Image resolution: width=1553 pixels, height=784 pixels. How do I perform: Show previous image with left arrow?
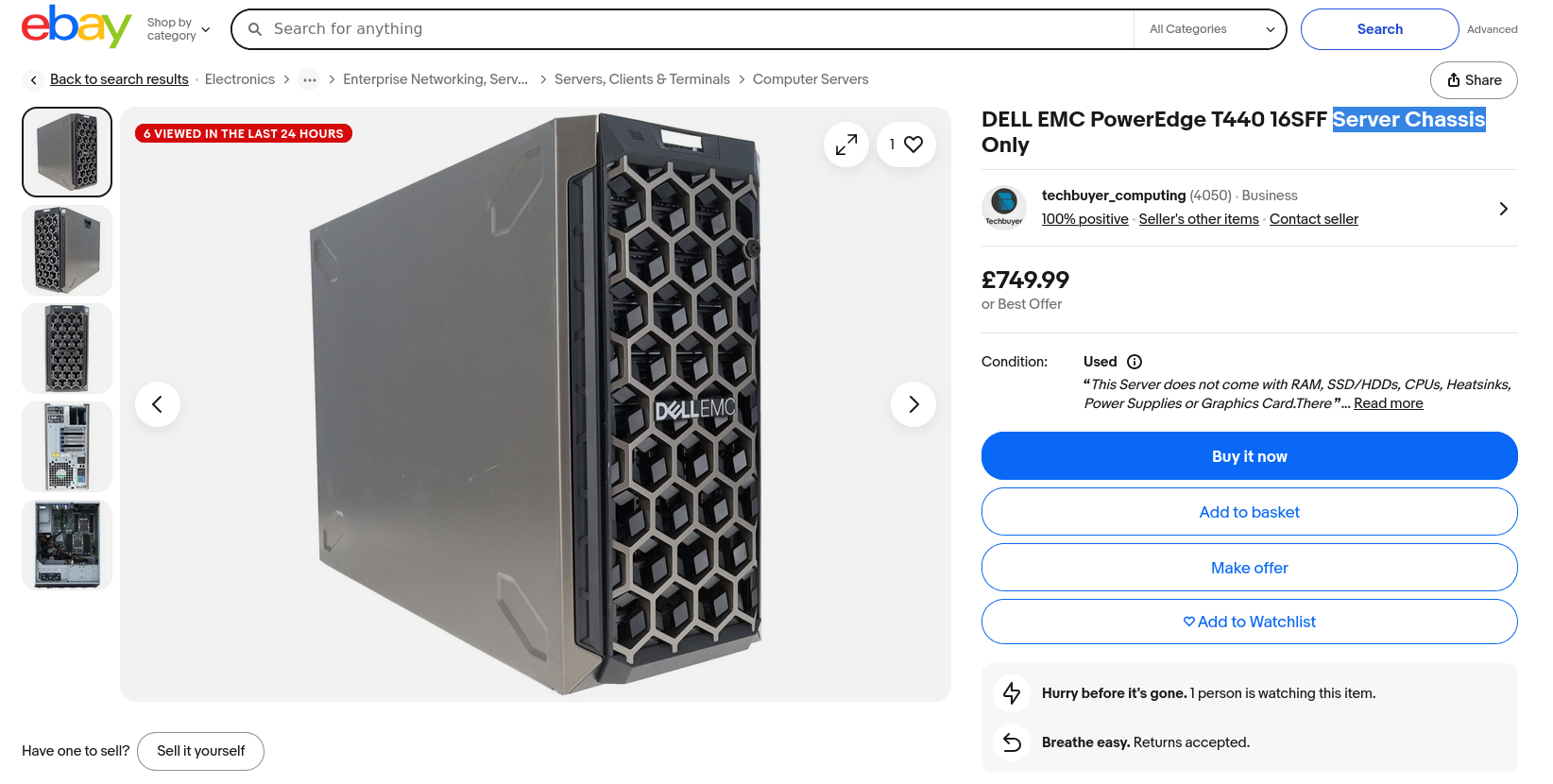[158, 404]
